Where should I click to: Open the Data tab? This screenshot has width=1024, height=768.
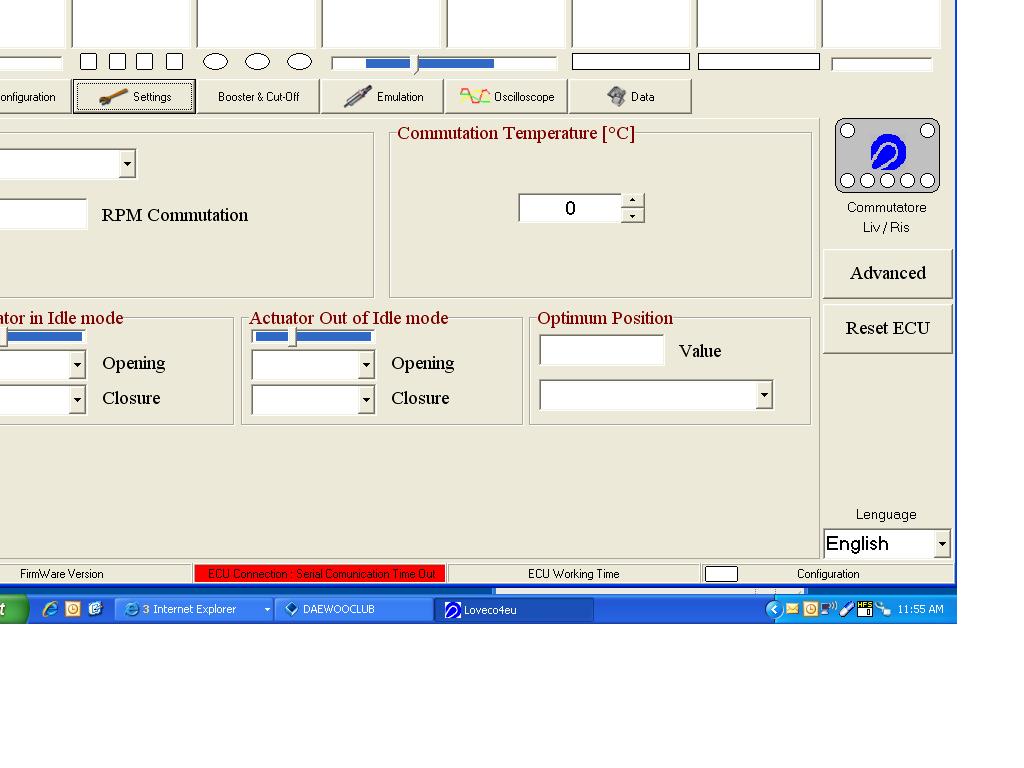coord(630,97)
